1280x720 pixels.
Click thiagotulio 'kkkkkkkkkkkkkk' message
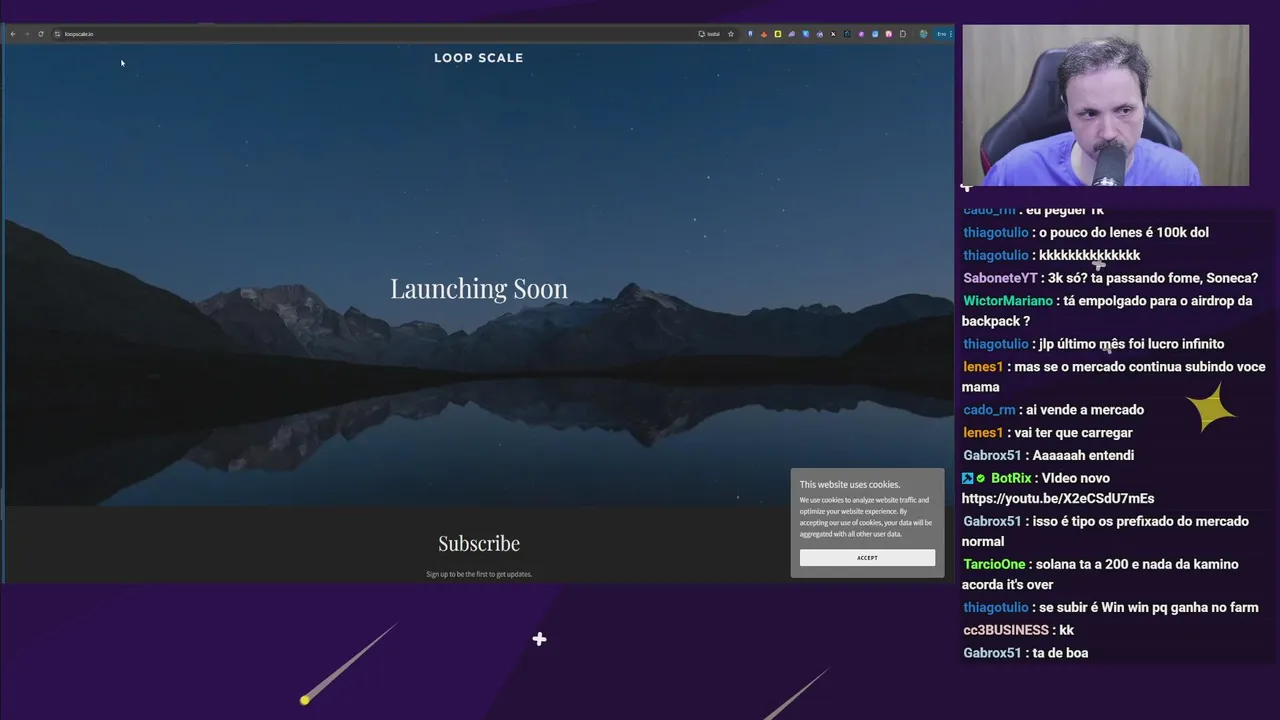pyautogui.click(x=1089, y=255)
